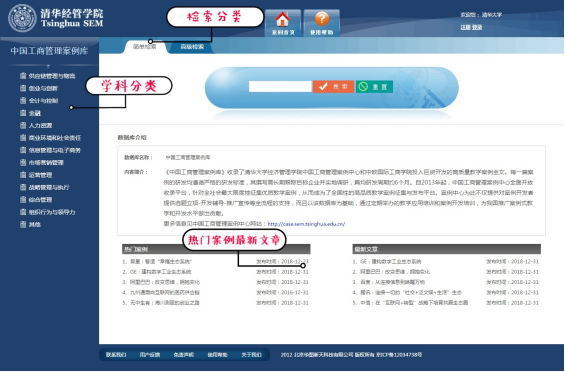Click the 用户反馈 footer link
This screenshot has height=372, width=565.
[150, 355]
